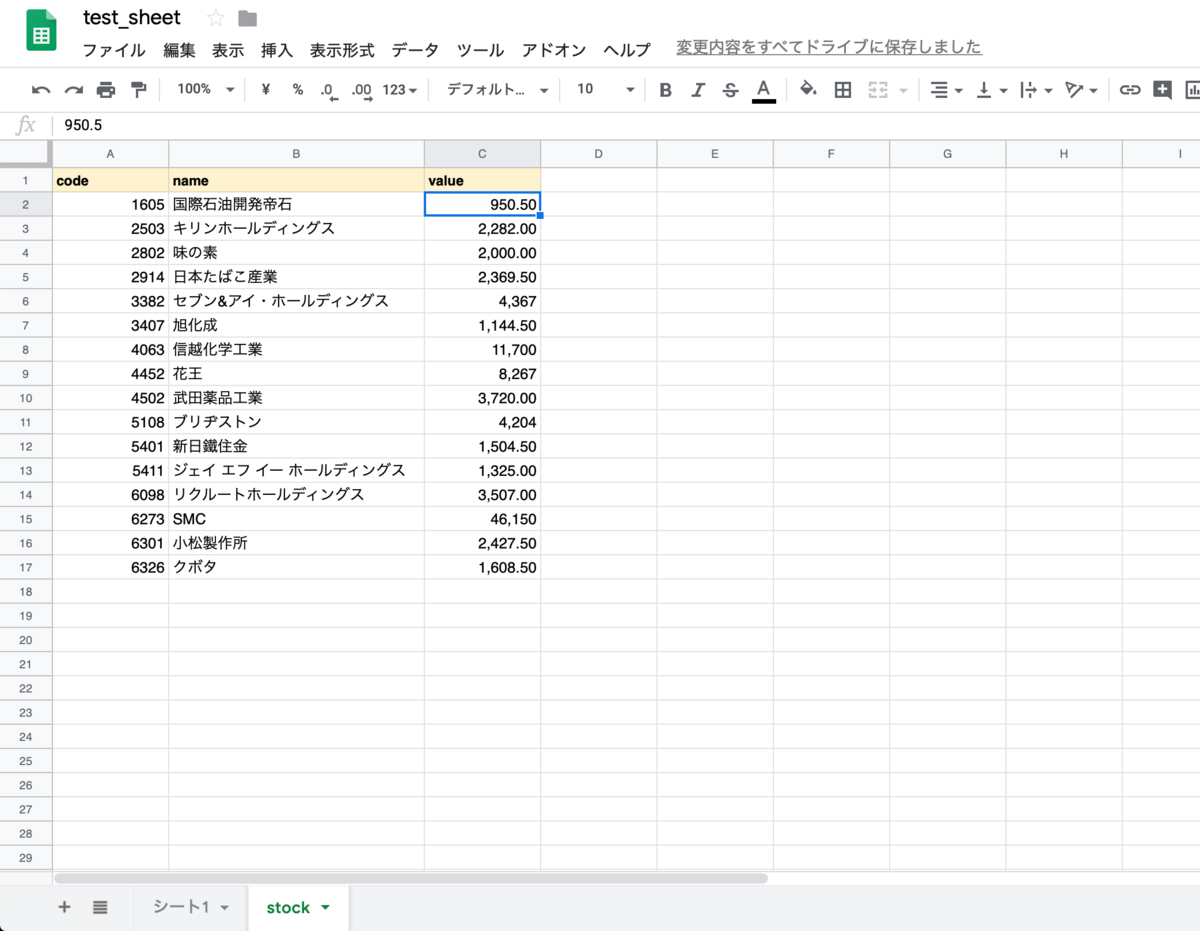This screenshot has width=1200, height=931.
Task: Switch to the シート1 sheet tab
Action: (183, 907)
